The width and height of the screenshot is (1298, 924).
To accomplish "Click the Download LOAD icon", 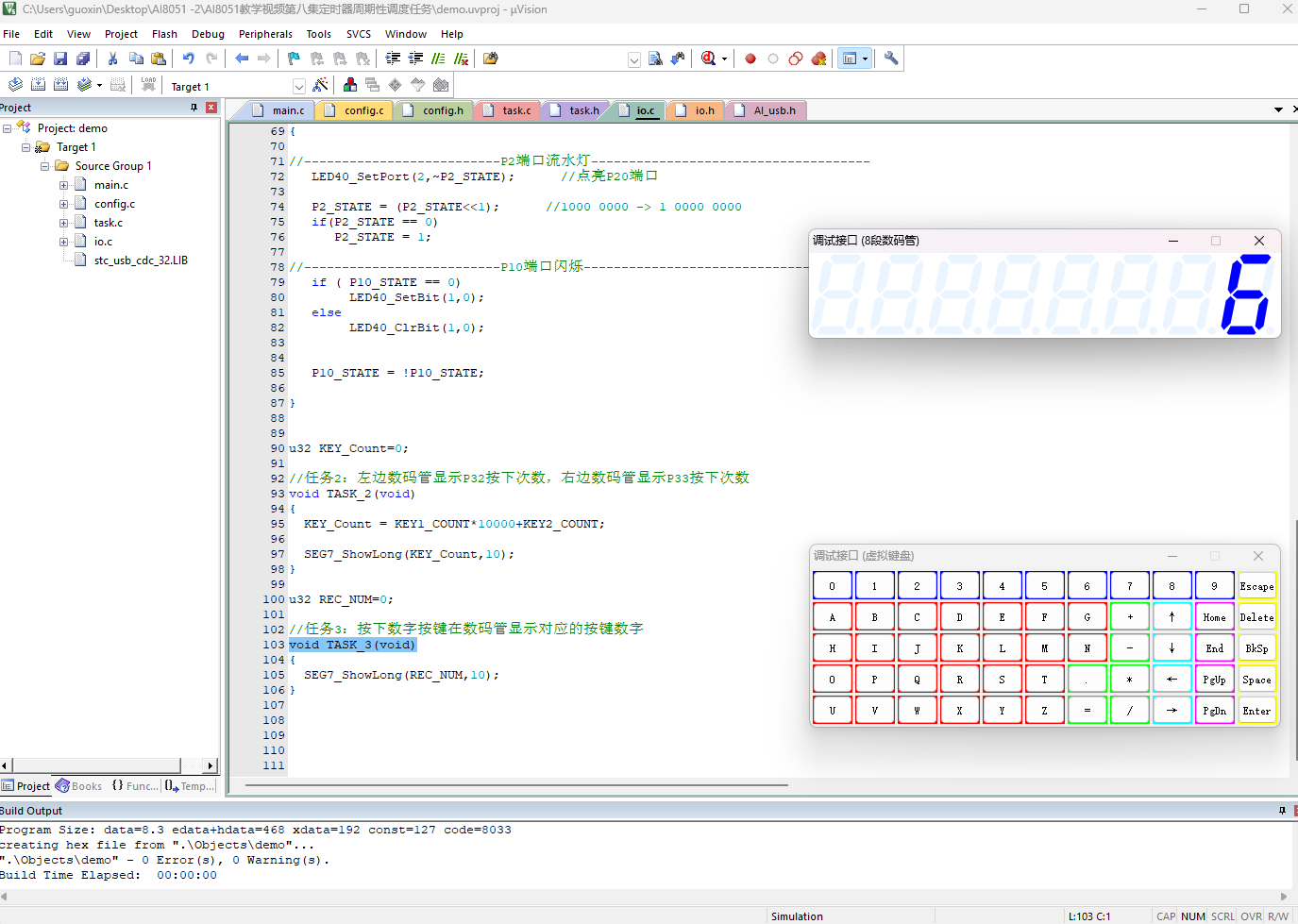I will click(x=148, y=85).
